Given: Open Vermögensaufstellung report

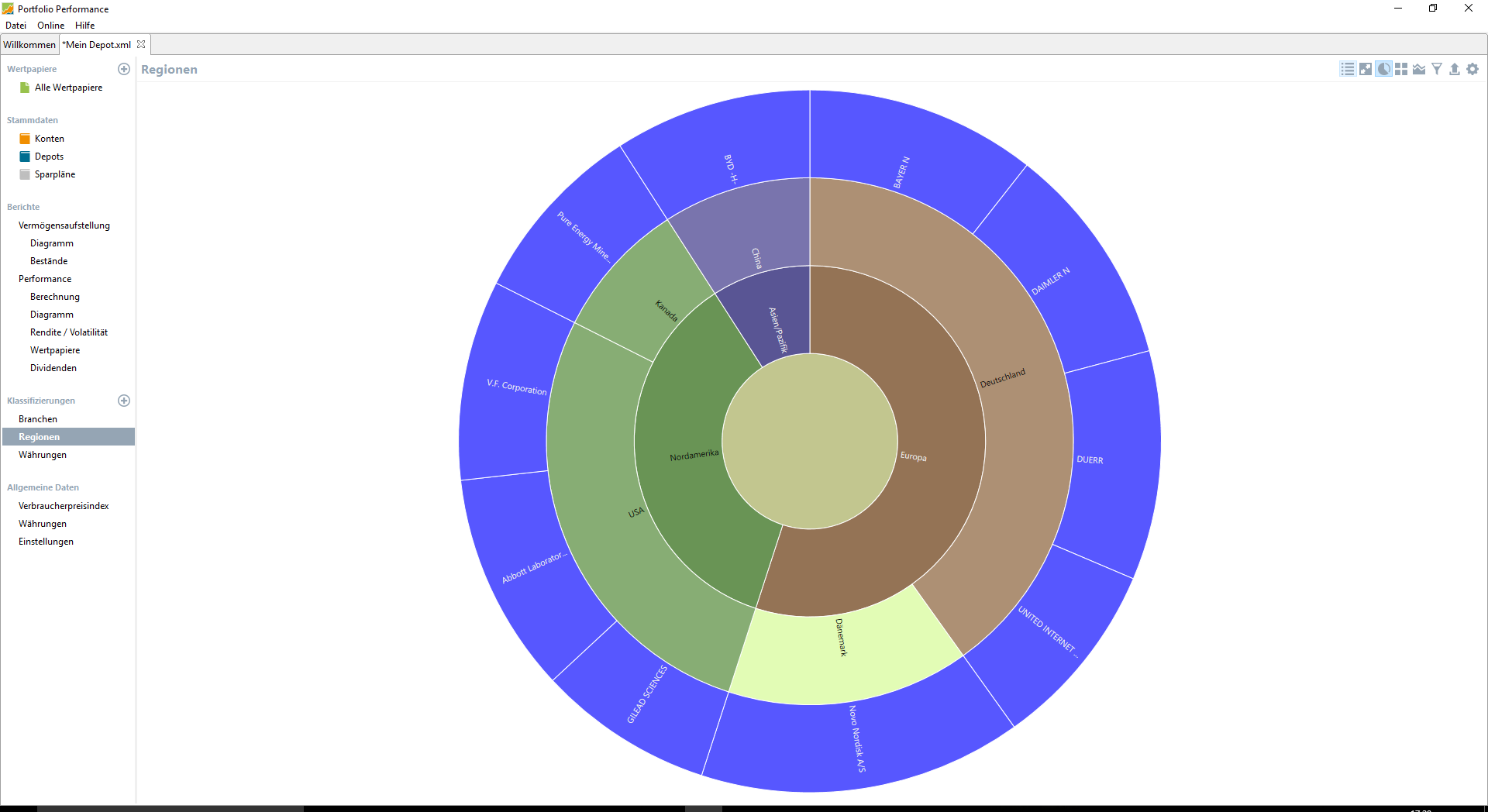Looking at the screenshot, I should [64, 225].
